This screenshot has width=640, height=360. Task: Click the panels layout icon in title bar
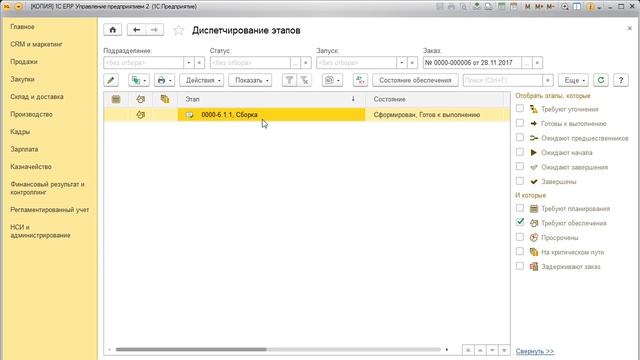pyautogui.click(x=577, y=7)
